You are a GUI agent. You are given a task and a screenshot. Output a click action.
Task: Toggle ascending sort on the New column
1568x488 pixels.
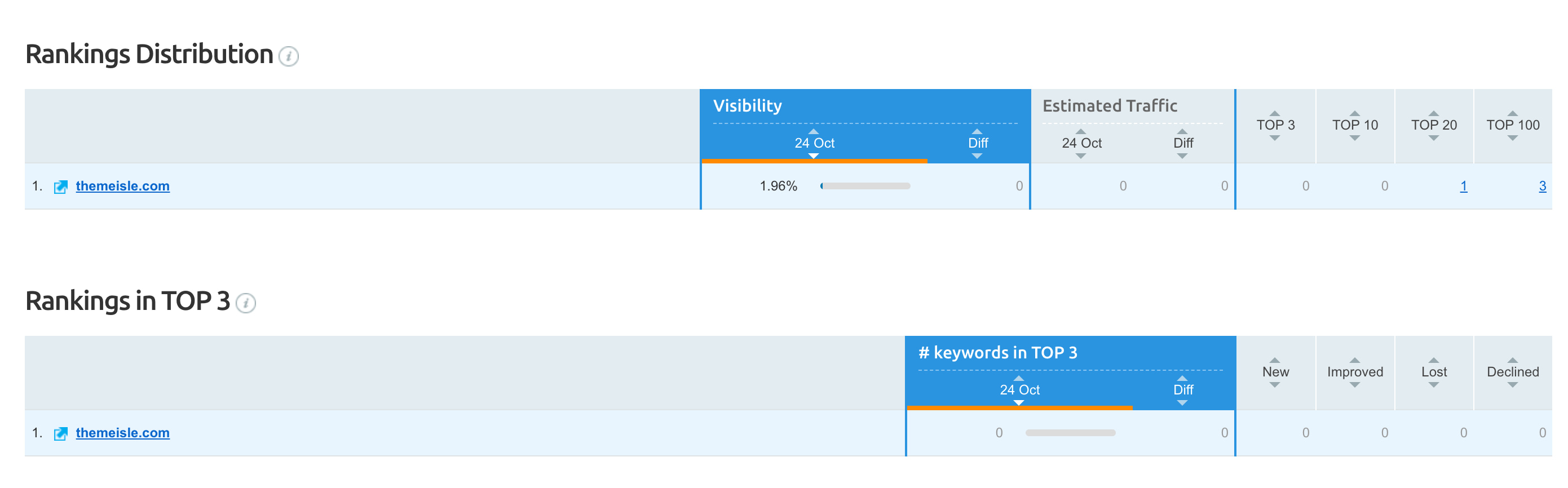tap(1275, 360)
